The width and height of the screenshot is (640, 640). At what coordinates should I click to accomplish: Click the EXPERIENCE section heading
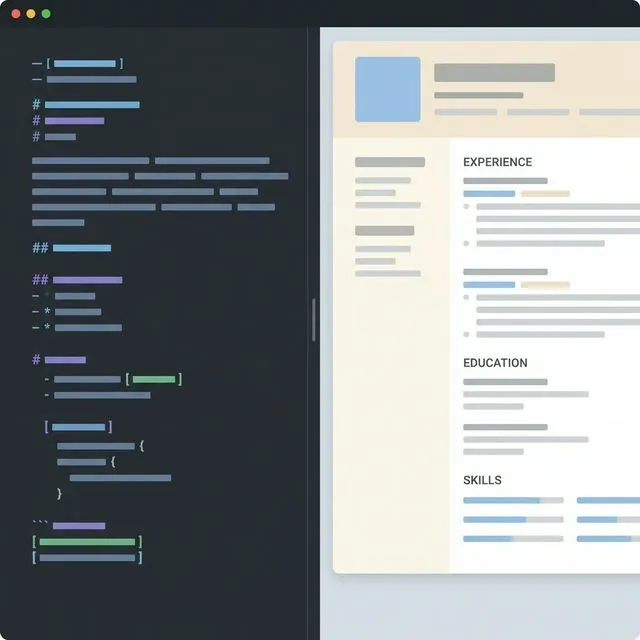tap(497, 162)
